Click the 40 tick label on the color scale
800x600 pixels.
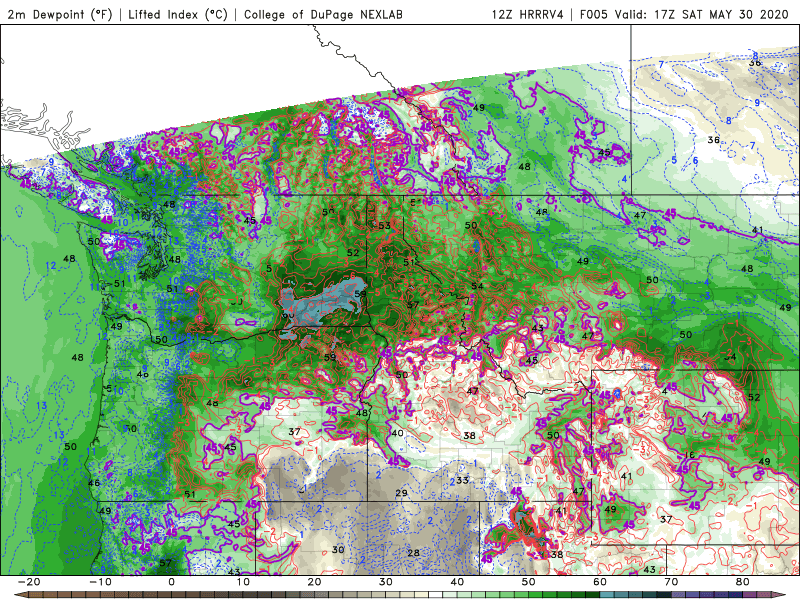click(x=457, y=582)
